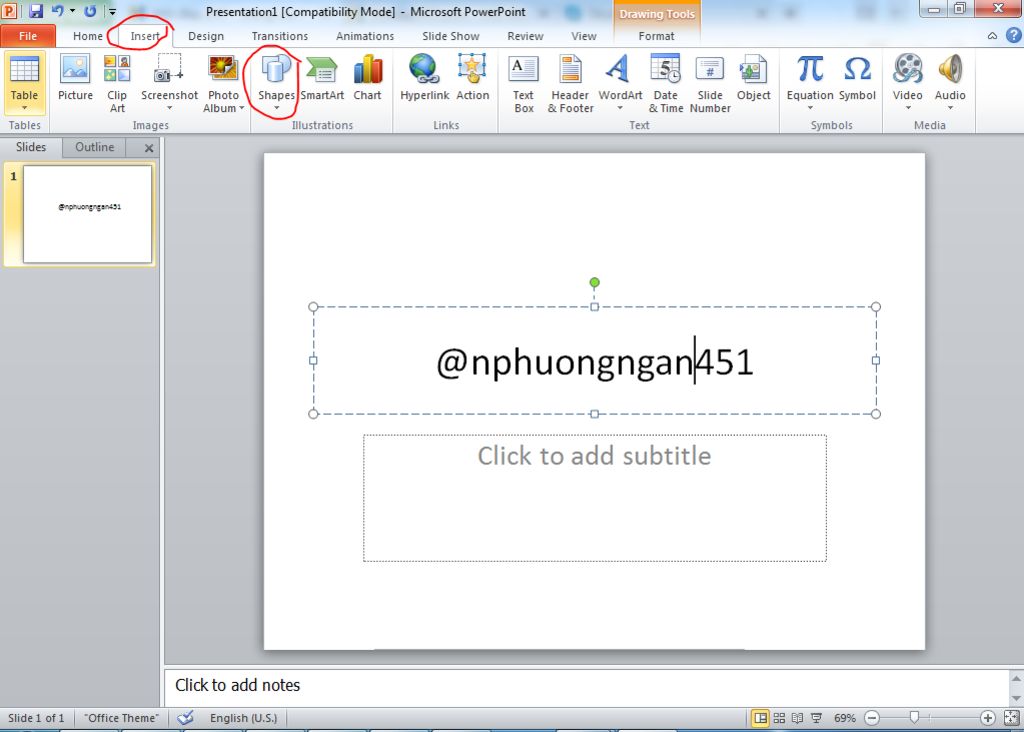The width and height of the screenshot is (1024, 732).
Task: Open the Review tab
Action: [525, 36]
